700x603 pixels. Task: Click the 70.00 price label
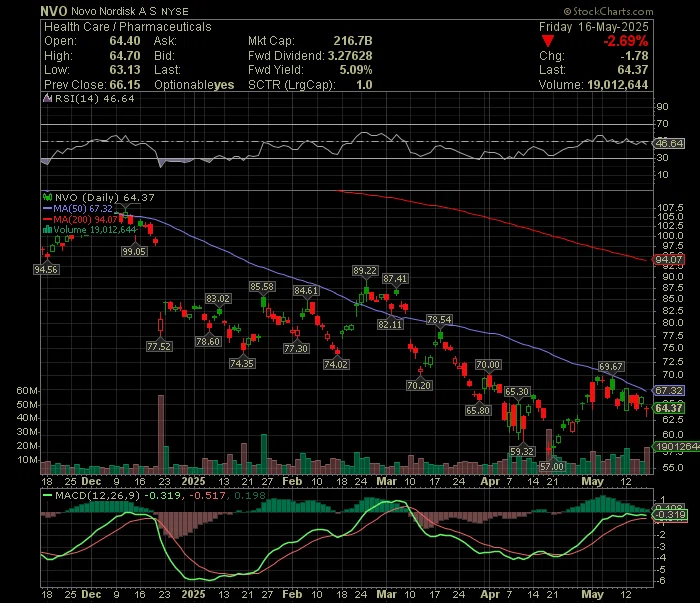click(x=488, y=365)
